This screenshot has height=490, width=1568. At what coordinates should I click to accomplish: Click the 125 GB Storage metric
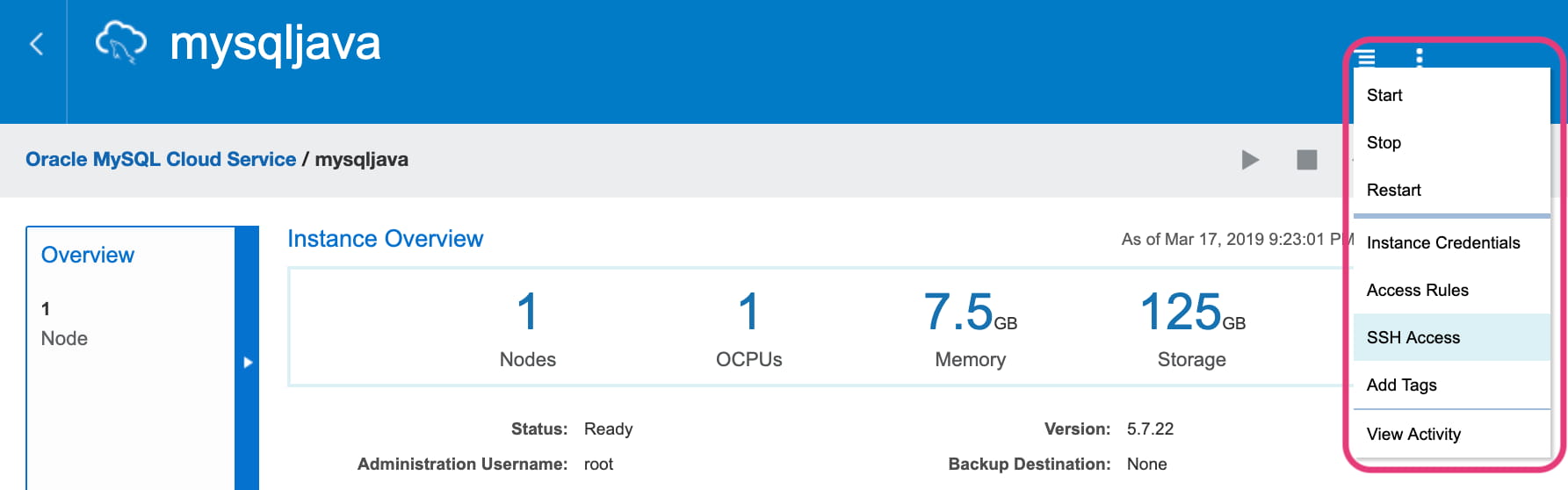click(x=1192, y=330)
